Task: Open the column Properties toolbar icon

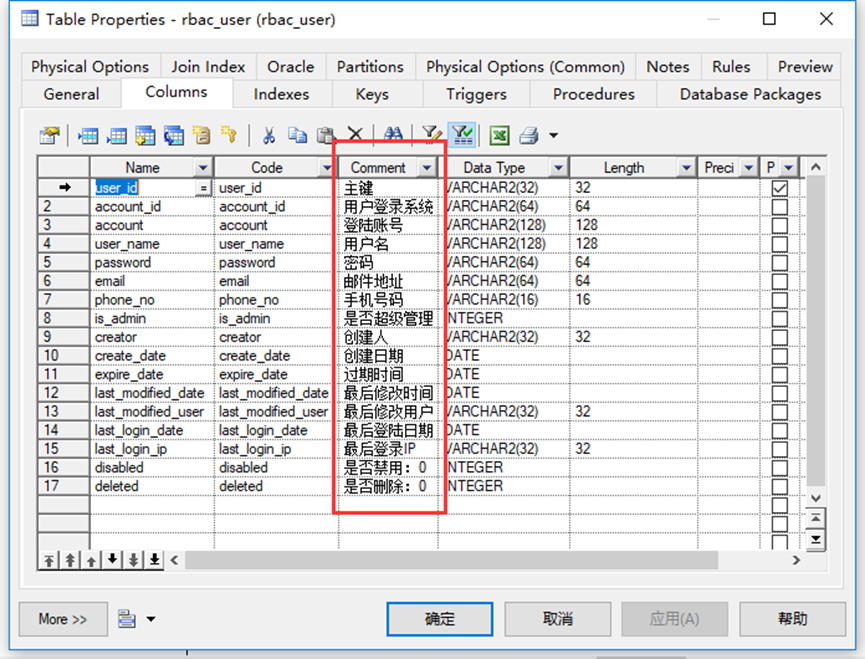Action: click(50, 135)
